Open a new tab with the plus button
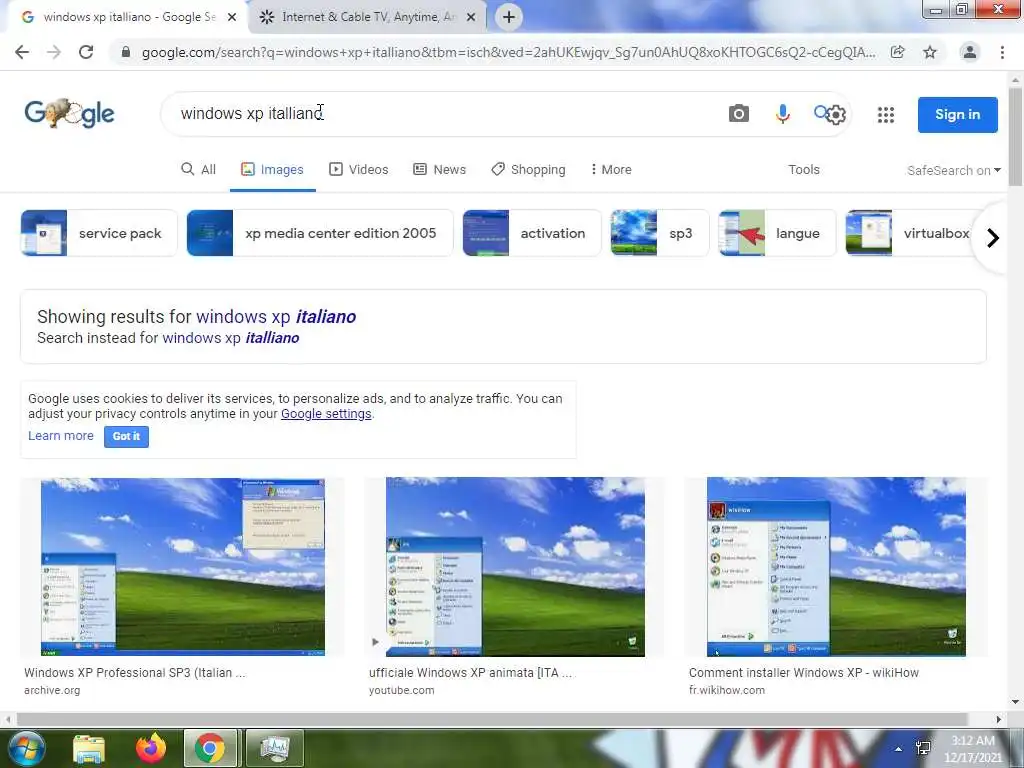1024x768 pixels. pos(509,17)
